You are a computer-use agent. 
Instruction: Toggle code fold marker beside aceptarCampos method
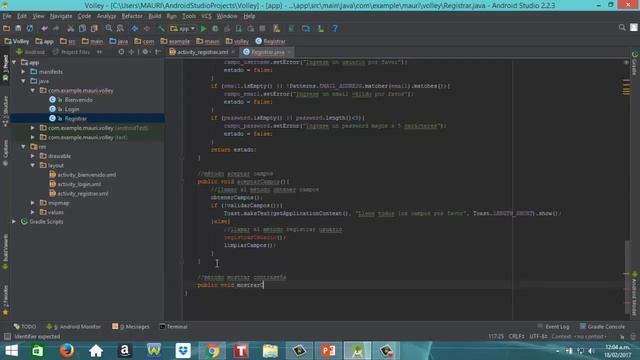[x=182, y=182]
